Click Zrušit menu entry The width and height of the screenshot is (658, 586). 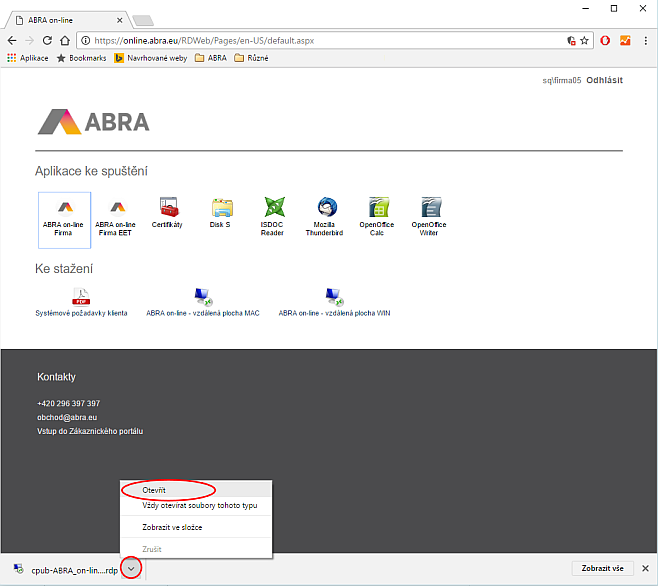tap(196, 549)
